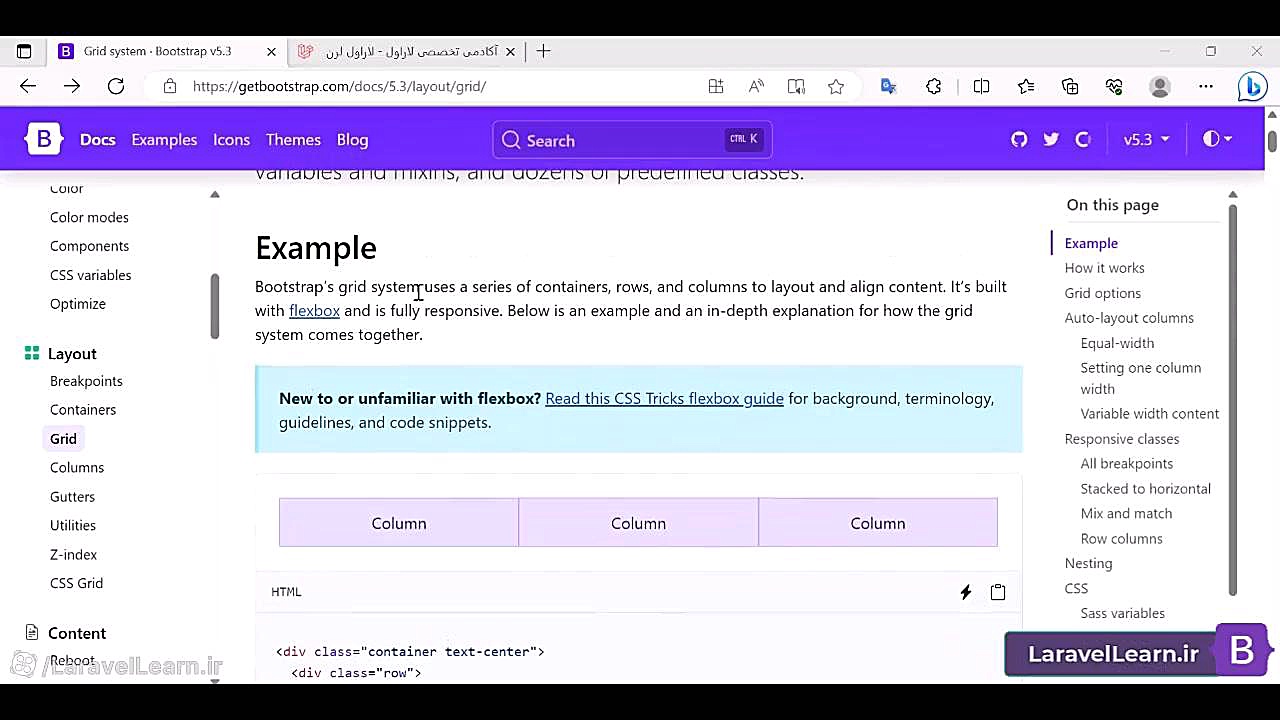Open immersive reader icon
The height and width of the screenshot is (720, 1280).
coord(796,87)
